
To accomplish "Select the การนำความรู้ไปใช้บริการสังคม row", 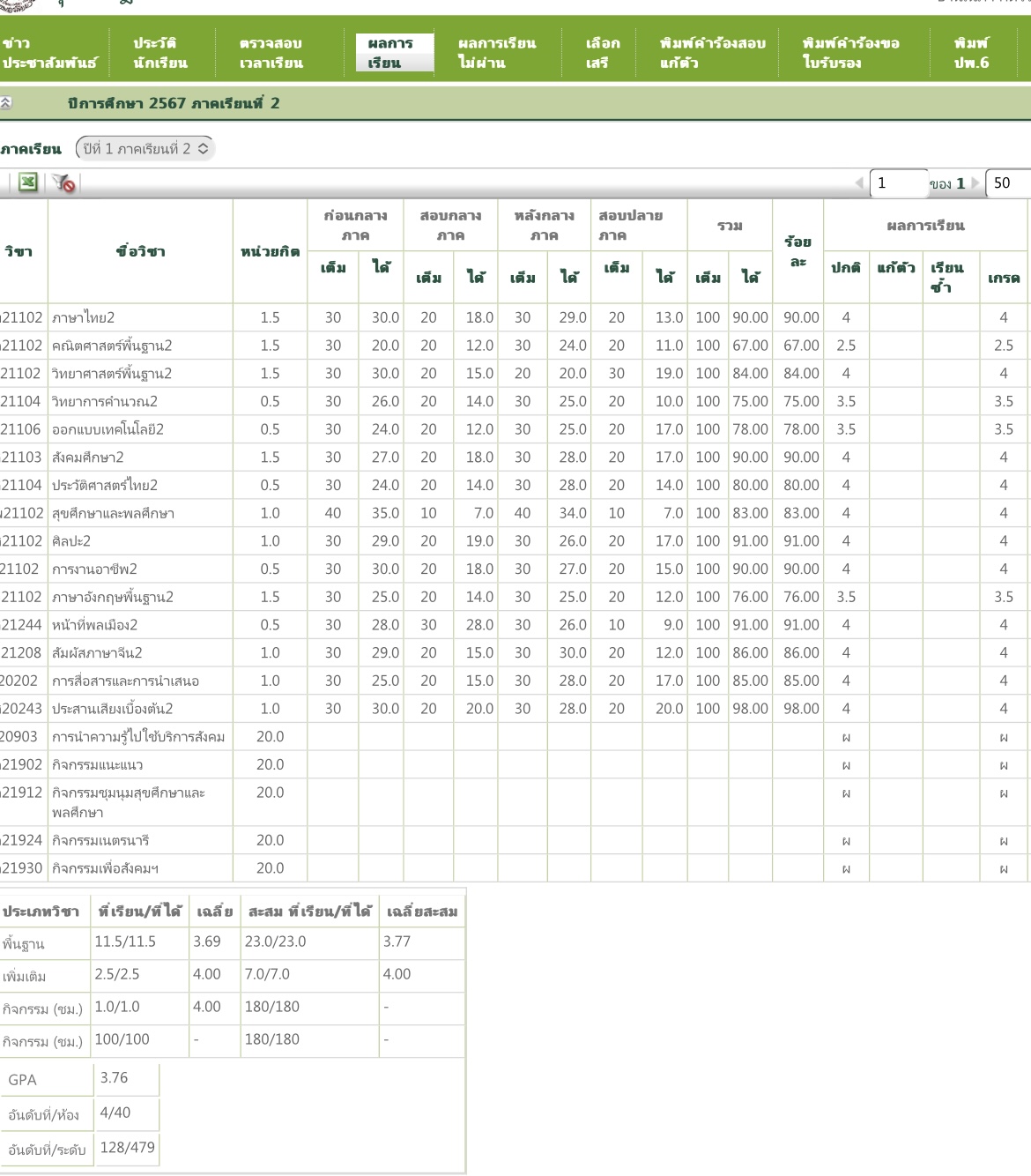I will pyautogui.click(x=514, y=737).
